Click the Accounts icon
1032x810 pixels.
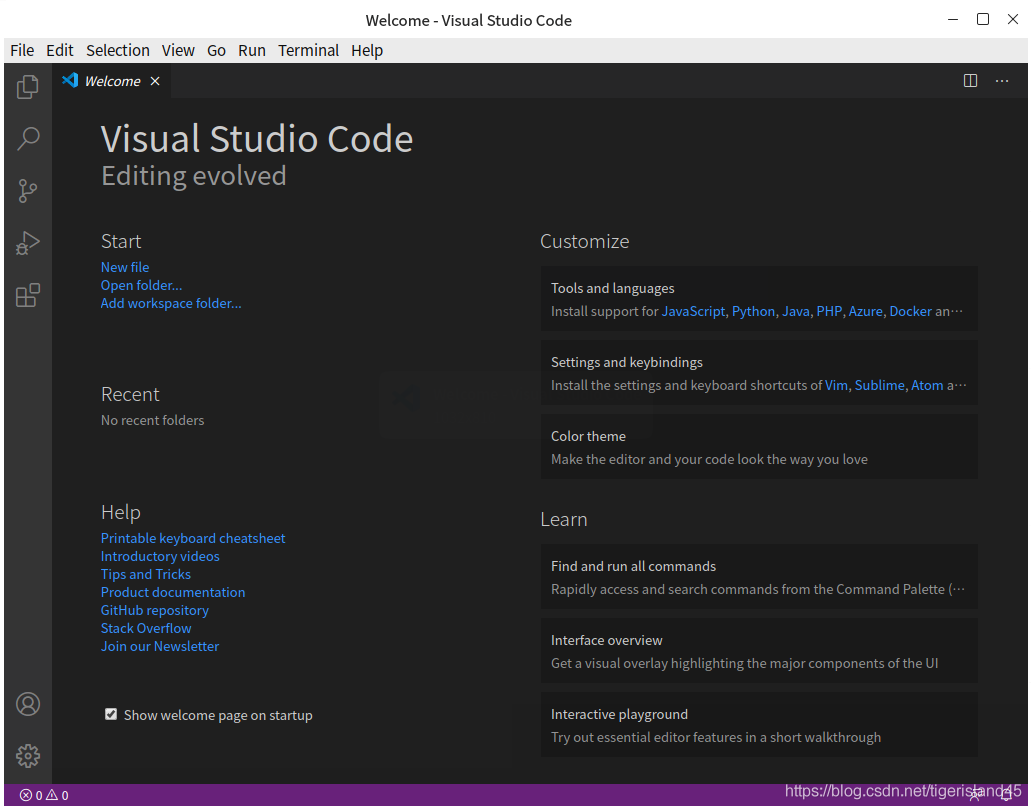[28, 704]
